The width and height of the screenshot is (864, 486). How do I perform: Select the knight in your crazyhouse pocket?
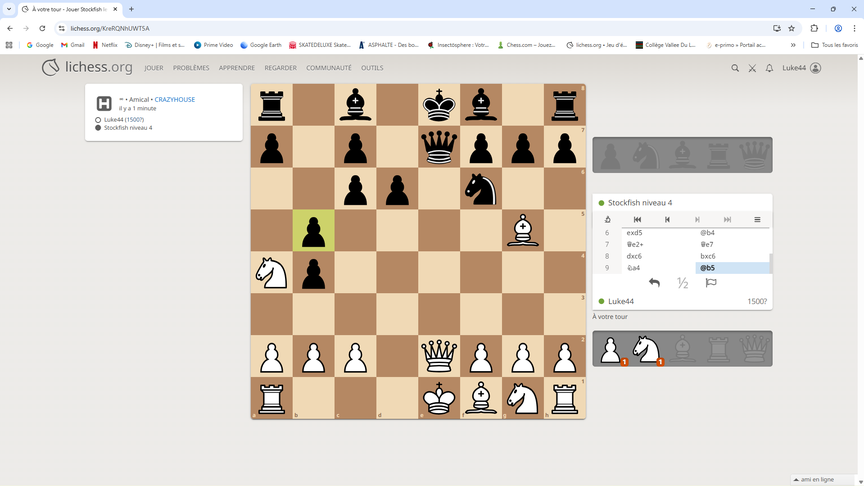(x=646, y=349)
